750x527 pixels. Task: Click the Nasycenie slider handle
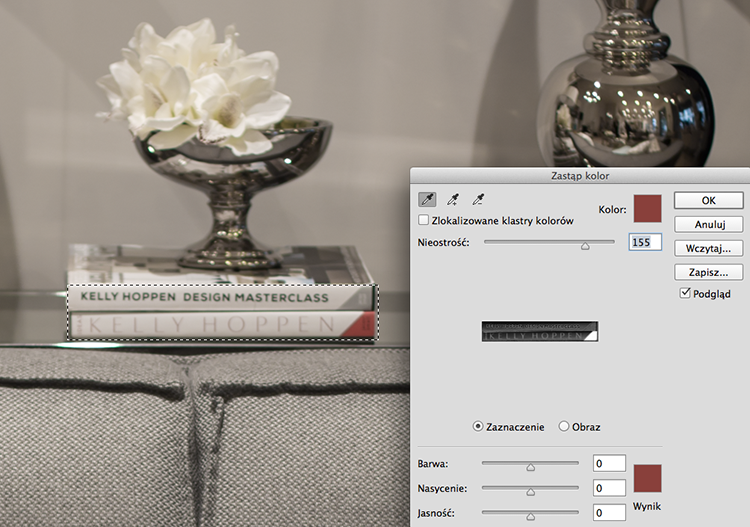tap(530, 492)
